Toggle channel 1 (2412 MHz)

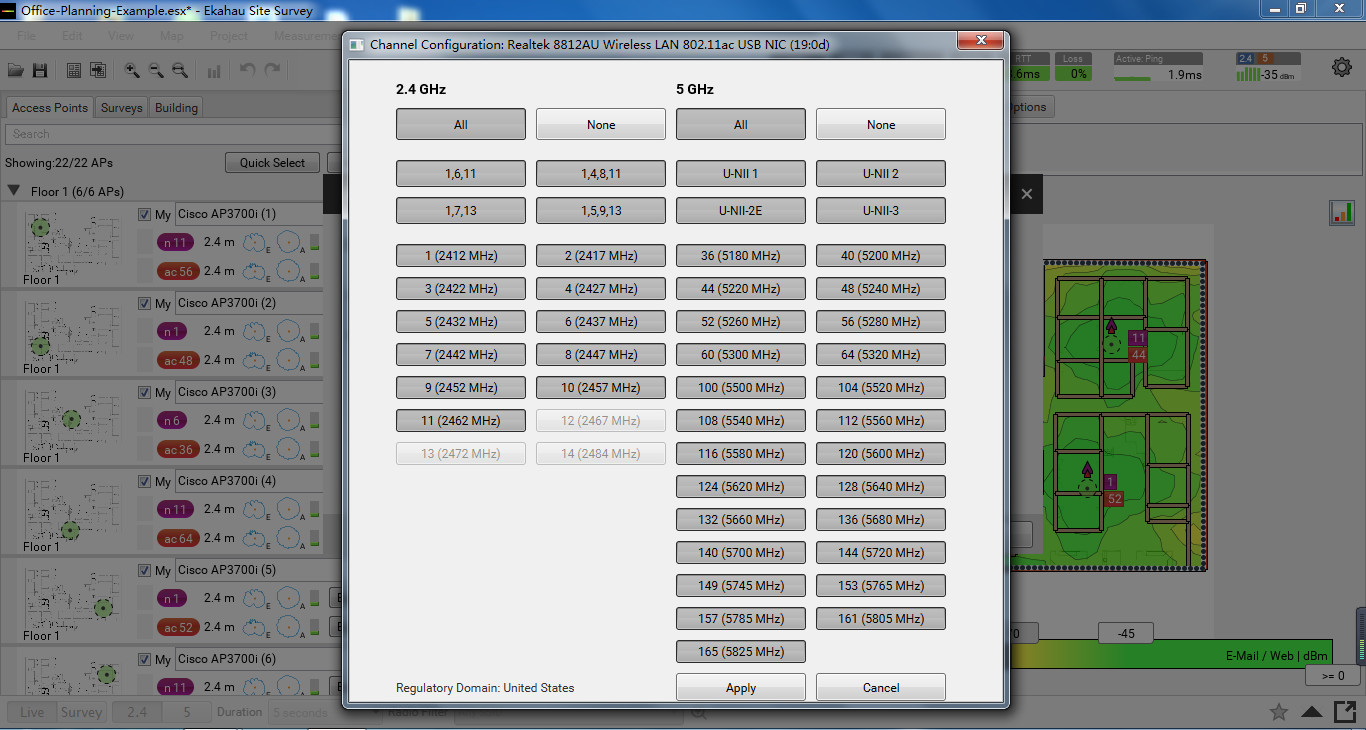click(x=461, y=256)
